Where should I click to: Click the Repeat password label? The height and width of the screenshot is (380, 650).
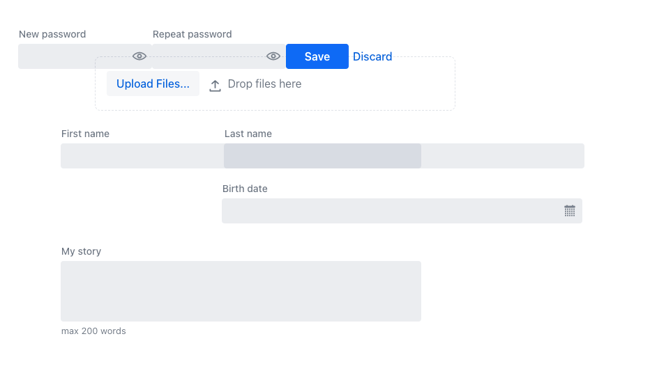coord(192,34)
